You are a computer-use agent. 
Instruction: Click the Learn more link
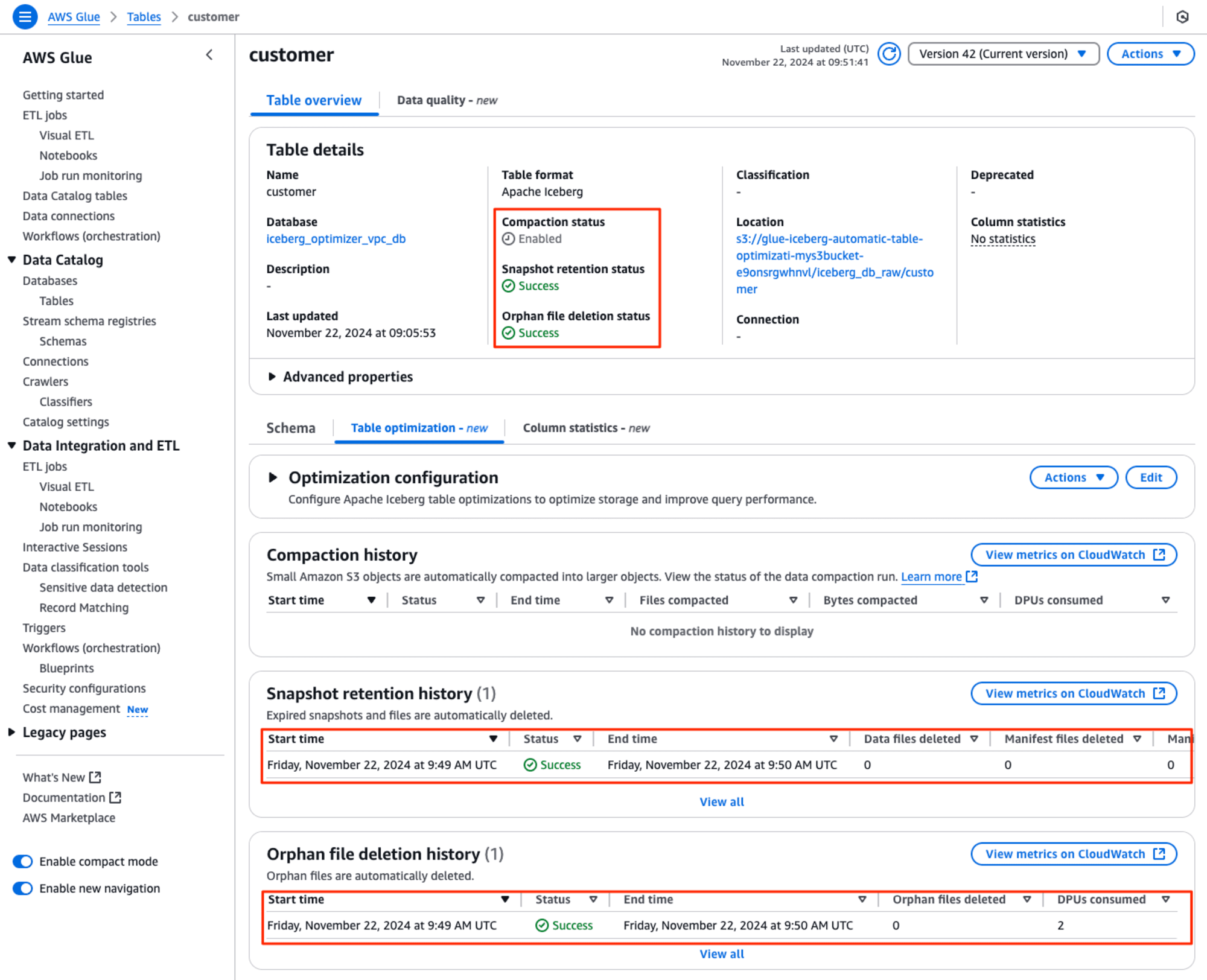click(931, 576)
